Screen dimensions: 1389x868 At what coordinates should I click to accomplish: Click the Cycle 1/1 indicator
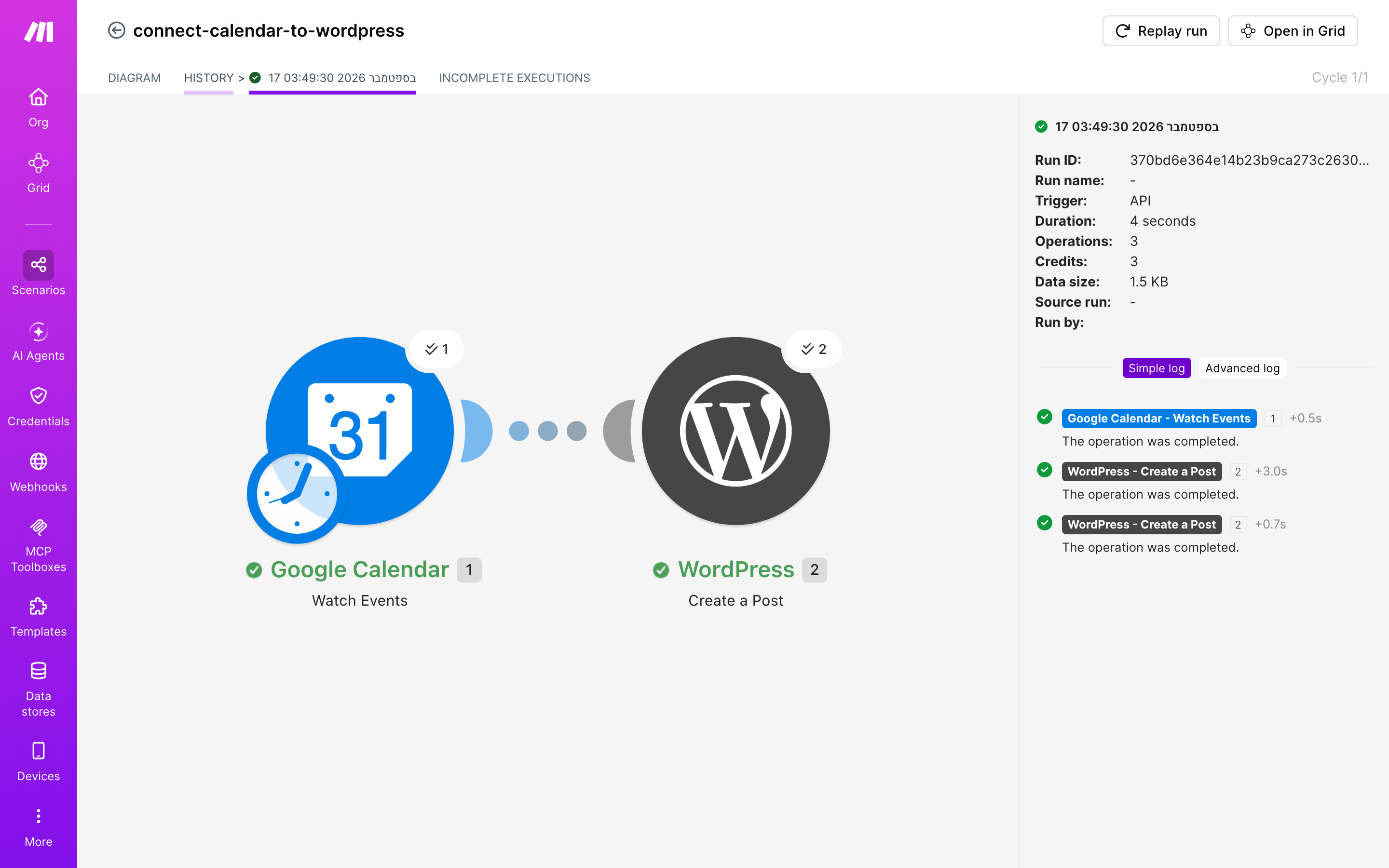(x=1340, y=78)
